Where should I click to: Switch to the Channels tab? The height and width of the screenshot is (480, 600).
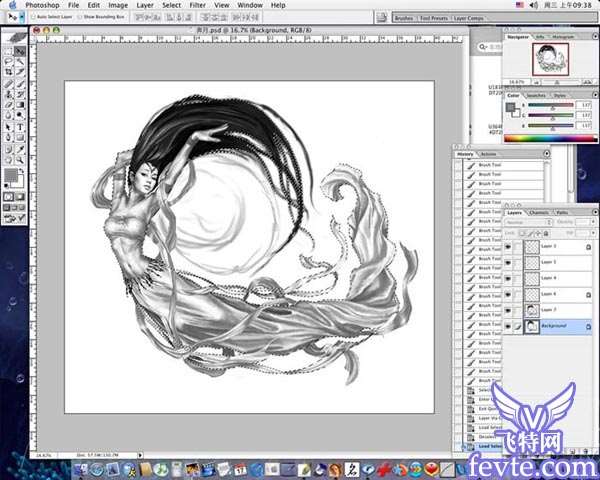[538, 213]
